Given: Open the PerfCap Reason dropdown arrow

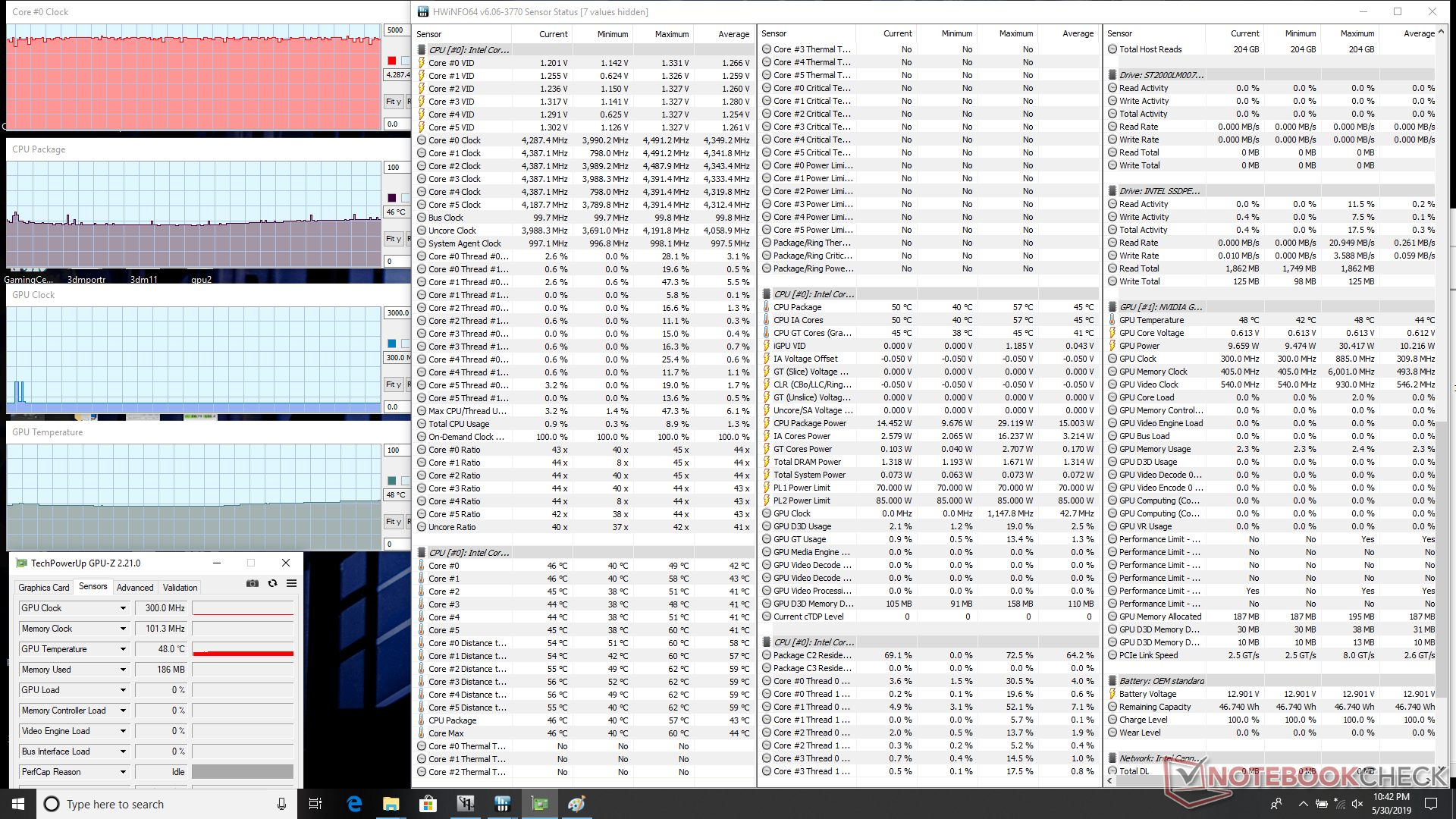Looking at the screenshot, I should pyautogui.click(x=123, y=772).
